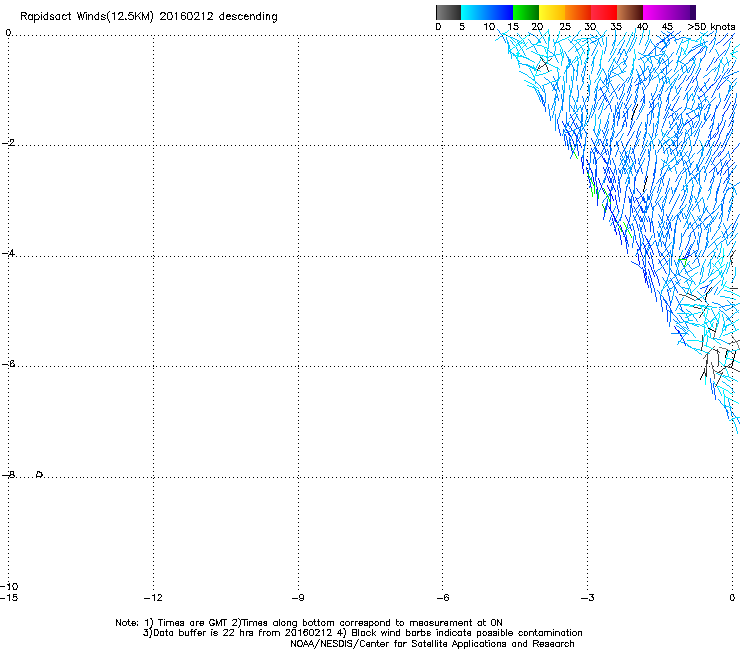Click the small island outline near -8 latitude
Viewport: 740px width, 650px height.
click(x=40, y=474)
